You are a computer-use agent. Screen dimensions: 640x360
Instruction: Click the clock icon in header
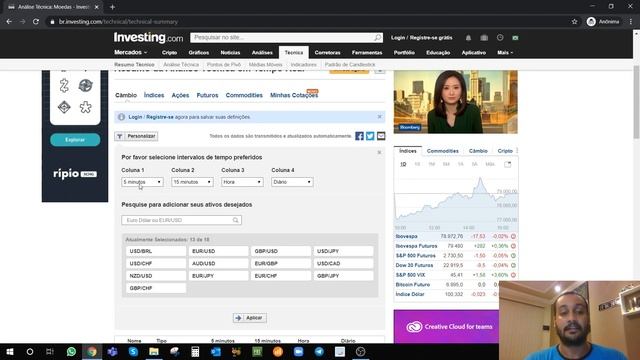500,38
